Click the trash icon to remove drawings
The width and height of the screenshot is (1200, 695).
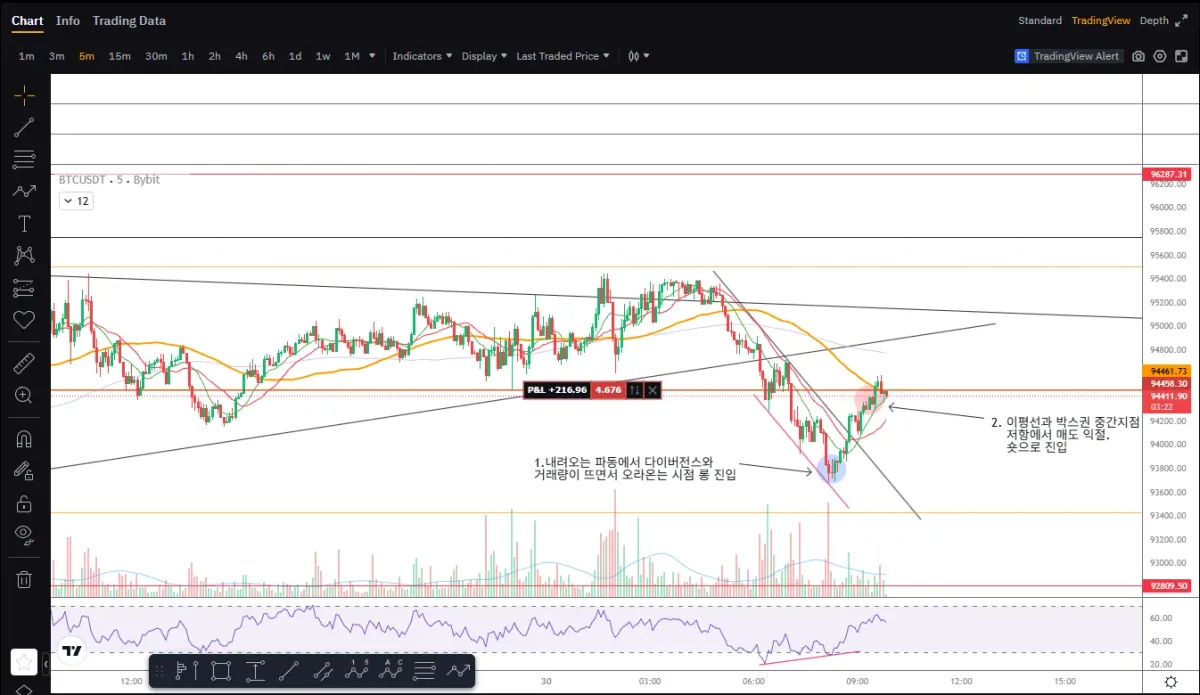tap(24, 578)
